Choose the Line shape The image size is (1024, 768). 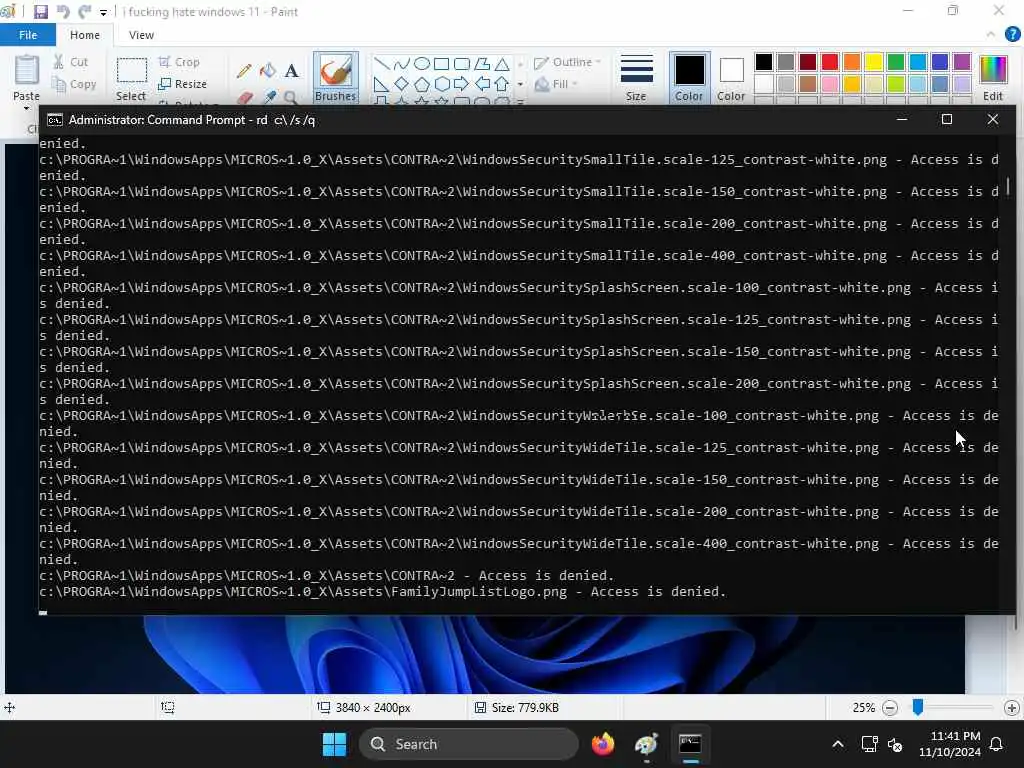381,63
